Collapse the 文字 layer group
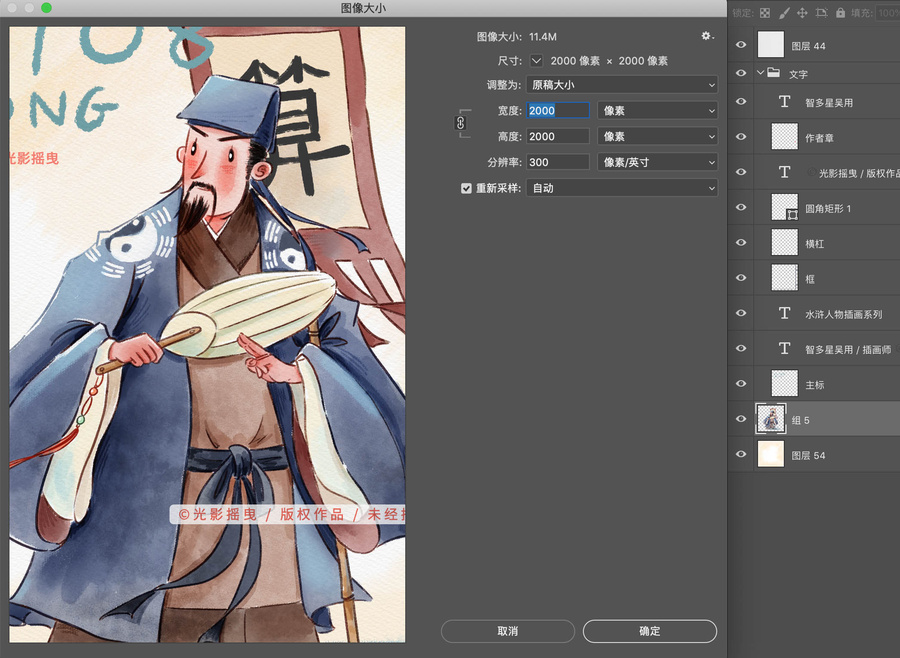Image resolution: width=900 pixels, height=658 pixels. pos(760,73)
